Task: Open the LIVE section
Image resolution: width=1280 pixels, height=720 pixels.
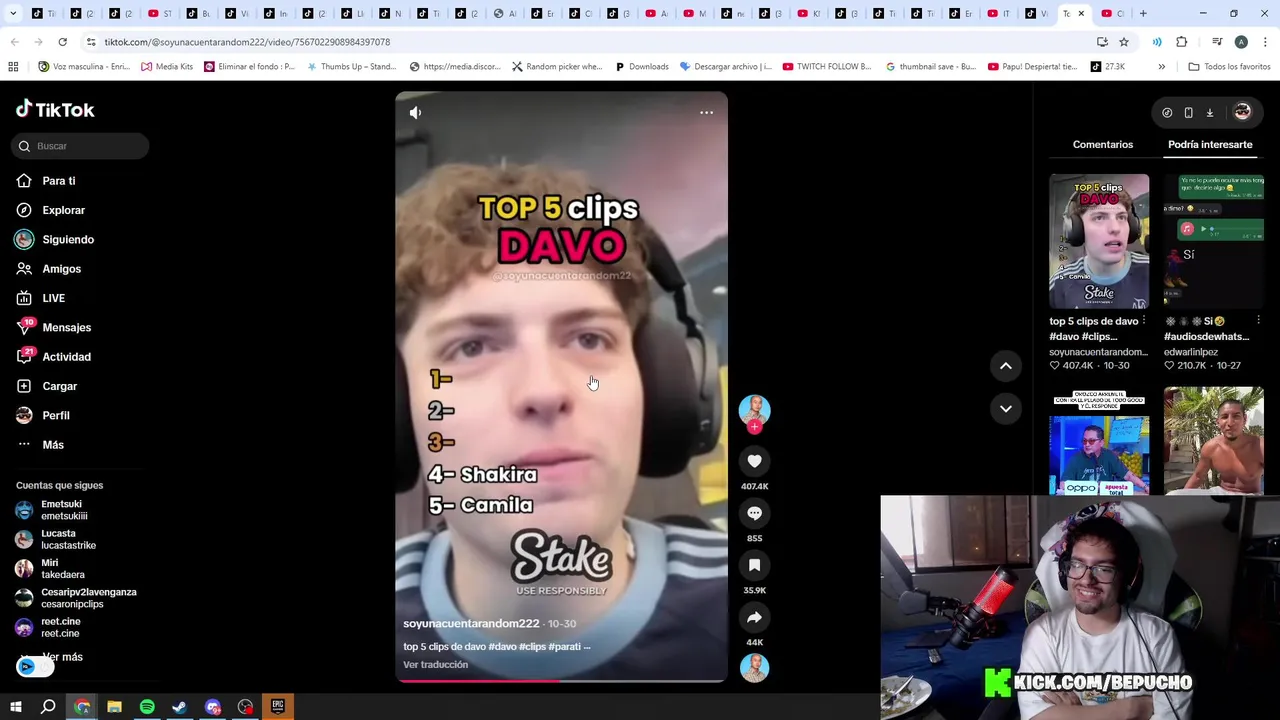Action: [53, 298]
